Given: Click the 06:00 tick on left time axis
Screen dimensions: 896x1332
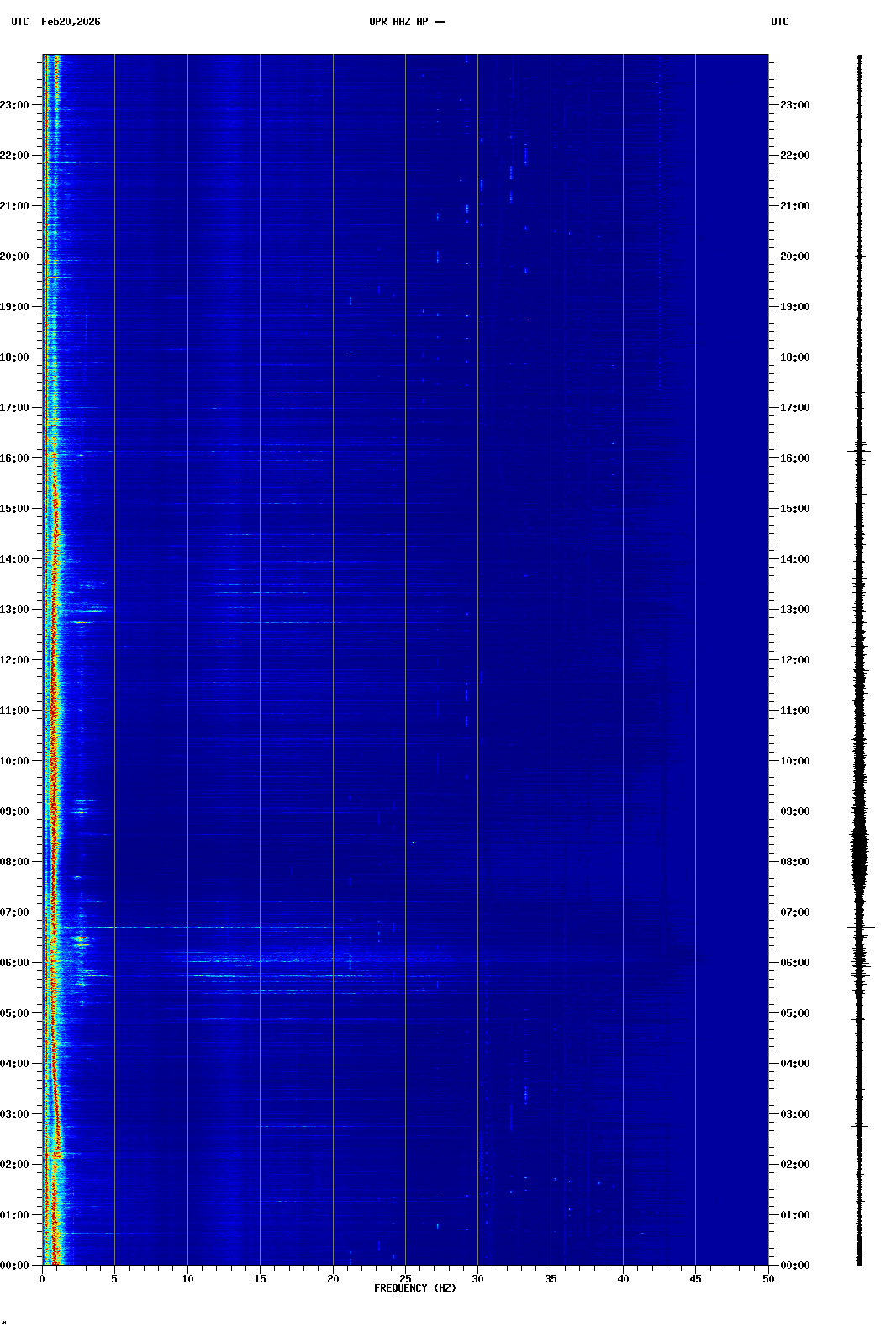Looking at the screenshot, I should tap(16, 963).
